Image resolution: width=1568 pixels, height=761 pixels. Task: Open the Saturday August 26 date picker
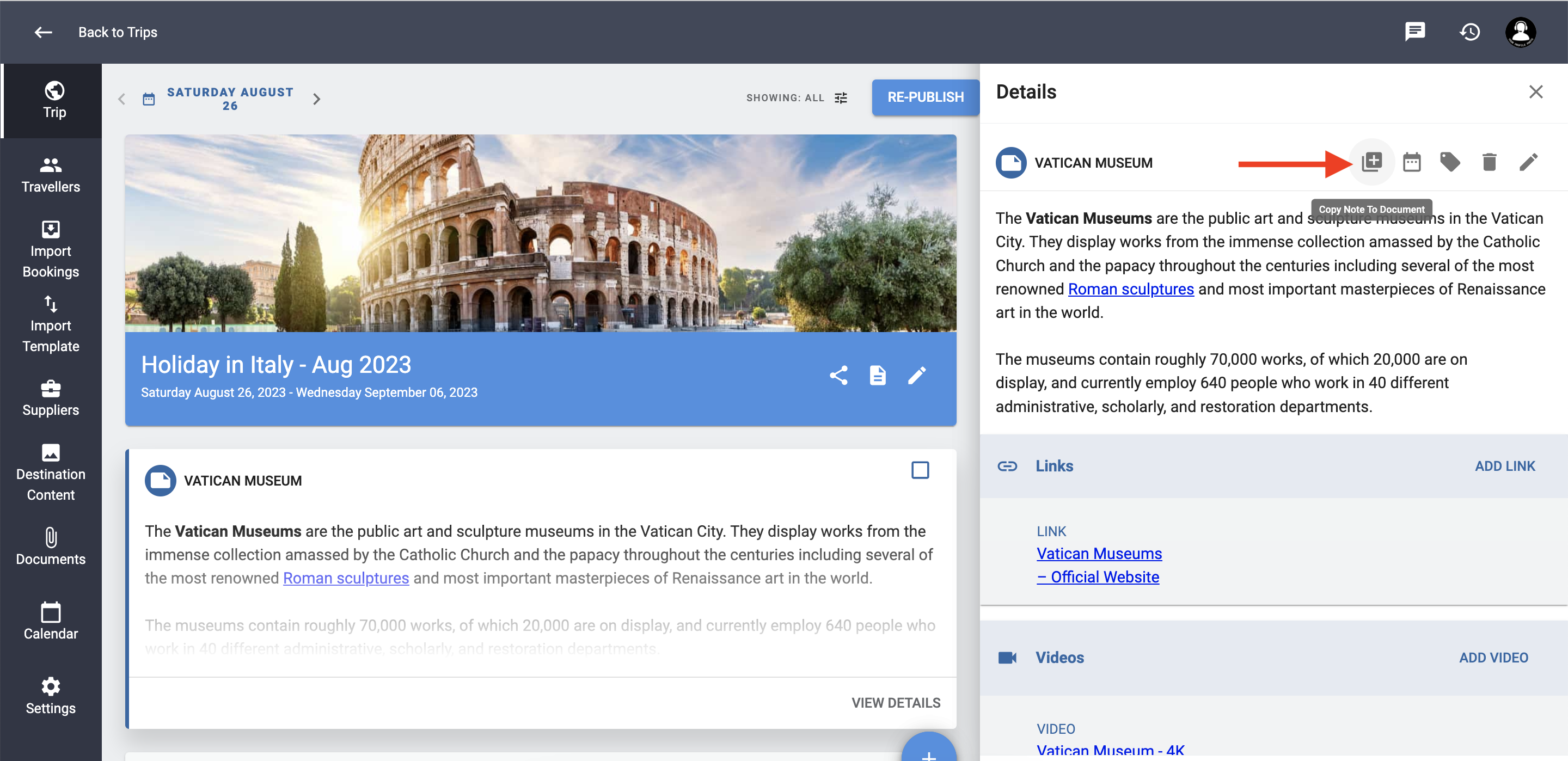tap(229, 99)
